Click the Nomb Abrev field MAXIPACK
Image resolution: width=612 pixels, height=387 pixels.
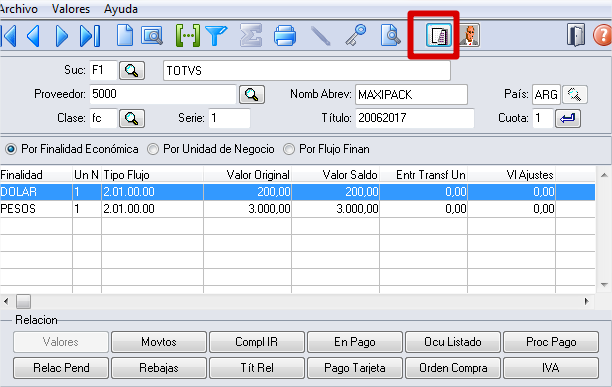pos(411,94)
